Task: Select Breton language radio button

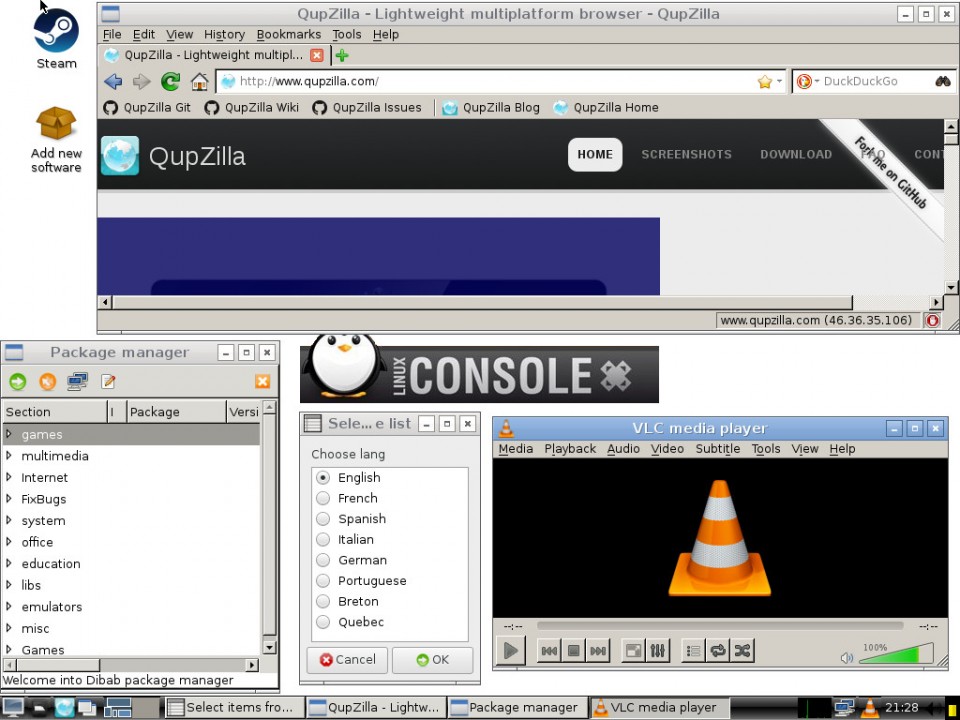Action: coord(323,601)
